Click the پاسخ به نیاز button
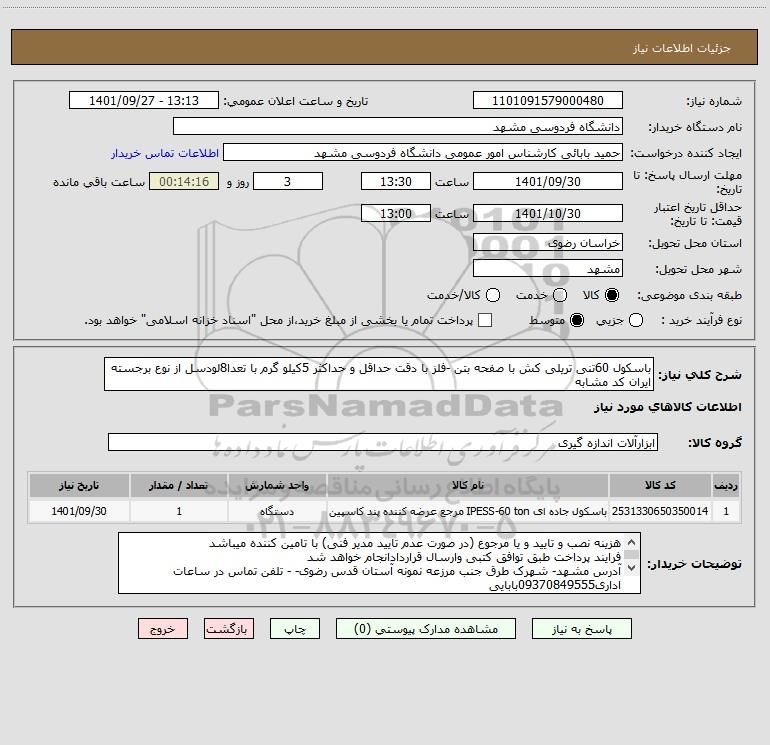Viewport: 770px width, 745px height. [581, 629]
